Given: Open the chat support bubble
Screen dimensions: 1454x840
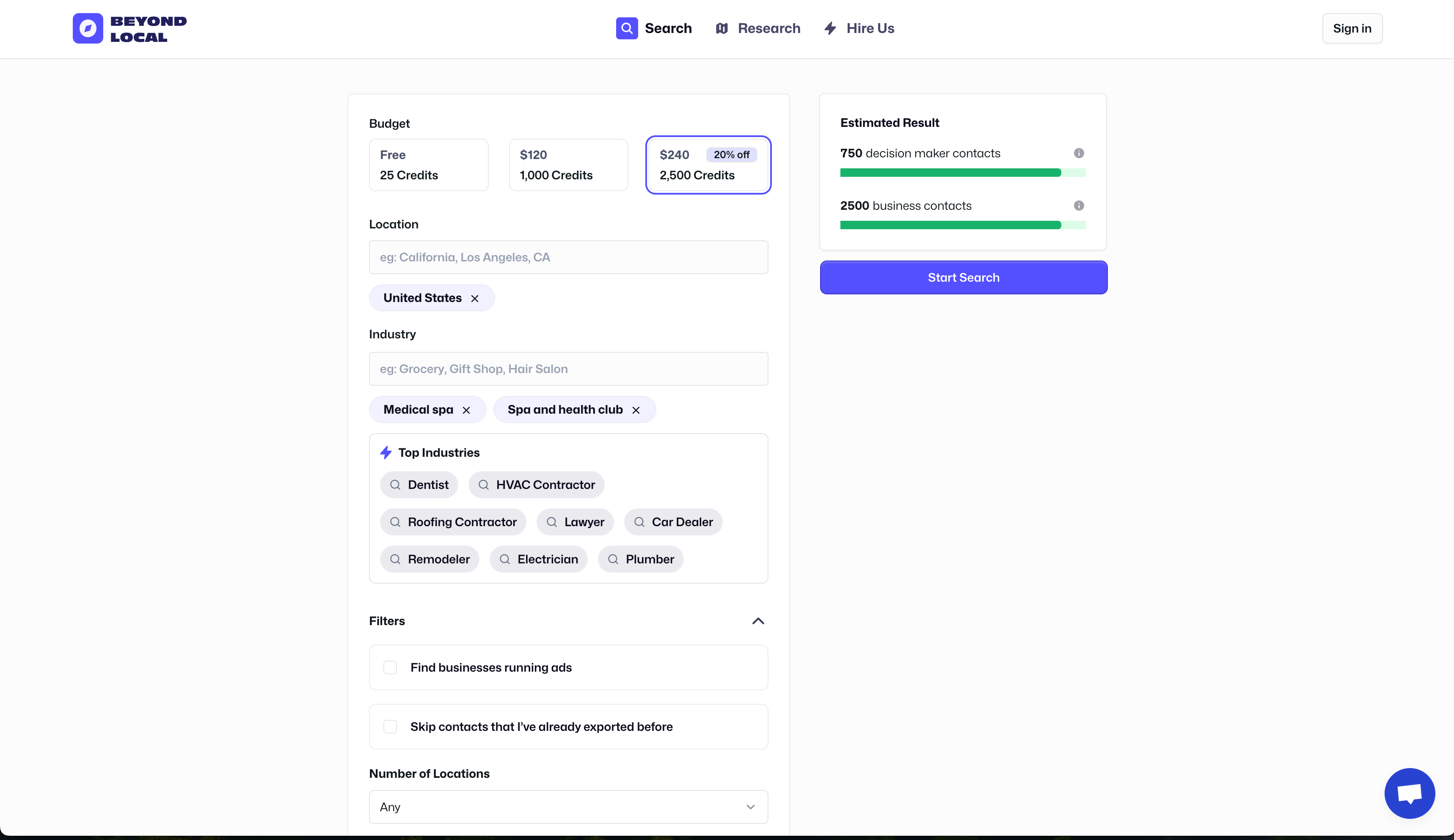Looking at the screenshot, I should click(x=1409, y=793).
